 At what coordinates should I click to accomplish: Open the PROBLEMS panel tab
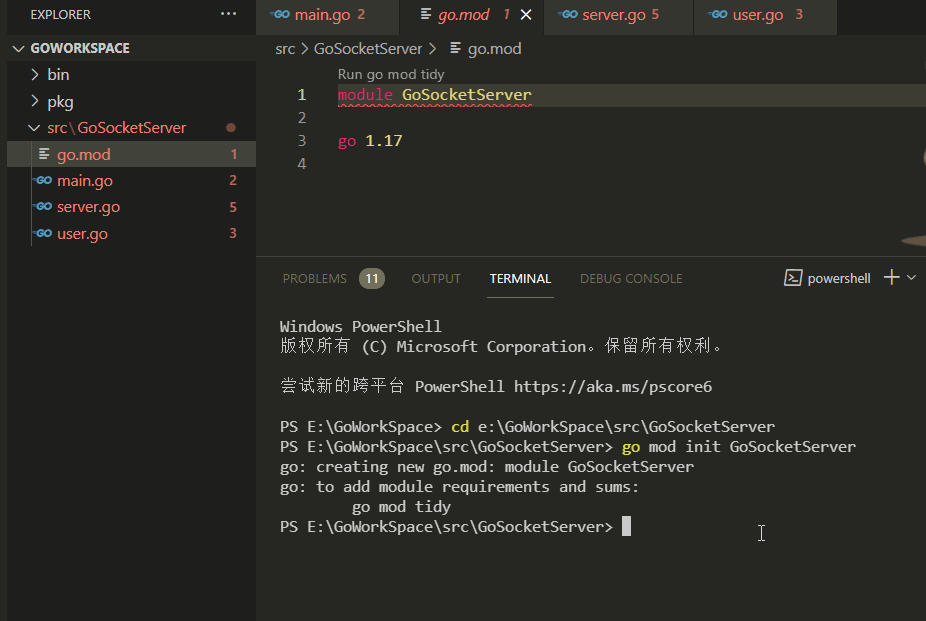[x=314, y=279]
